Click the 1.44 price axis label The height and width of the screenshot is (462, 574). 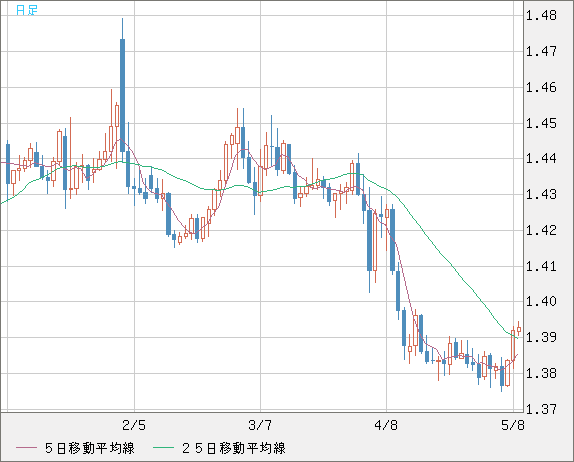tap(541, 159)
